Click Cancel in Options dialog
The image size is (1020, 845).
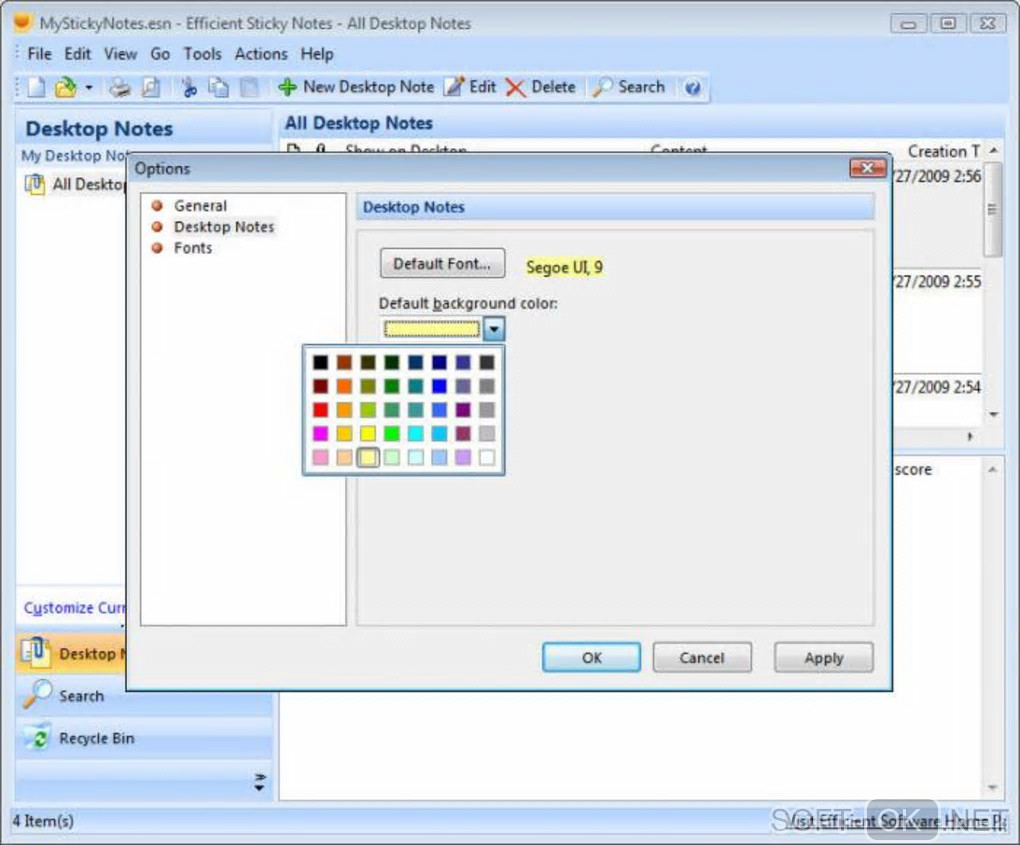[x=702, y=658]
